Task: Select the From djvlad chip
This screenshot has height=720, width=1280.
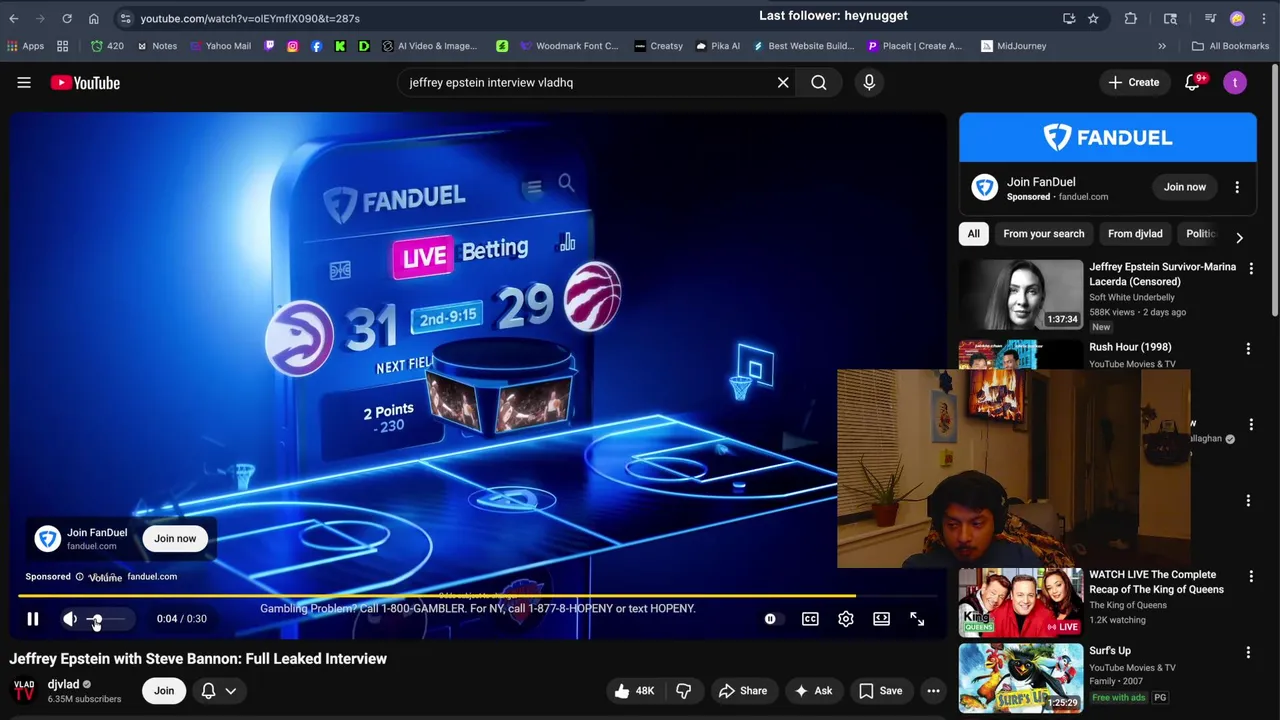Action: 1135,234
